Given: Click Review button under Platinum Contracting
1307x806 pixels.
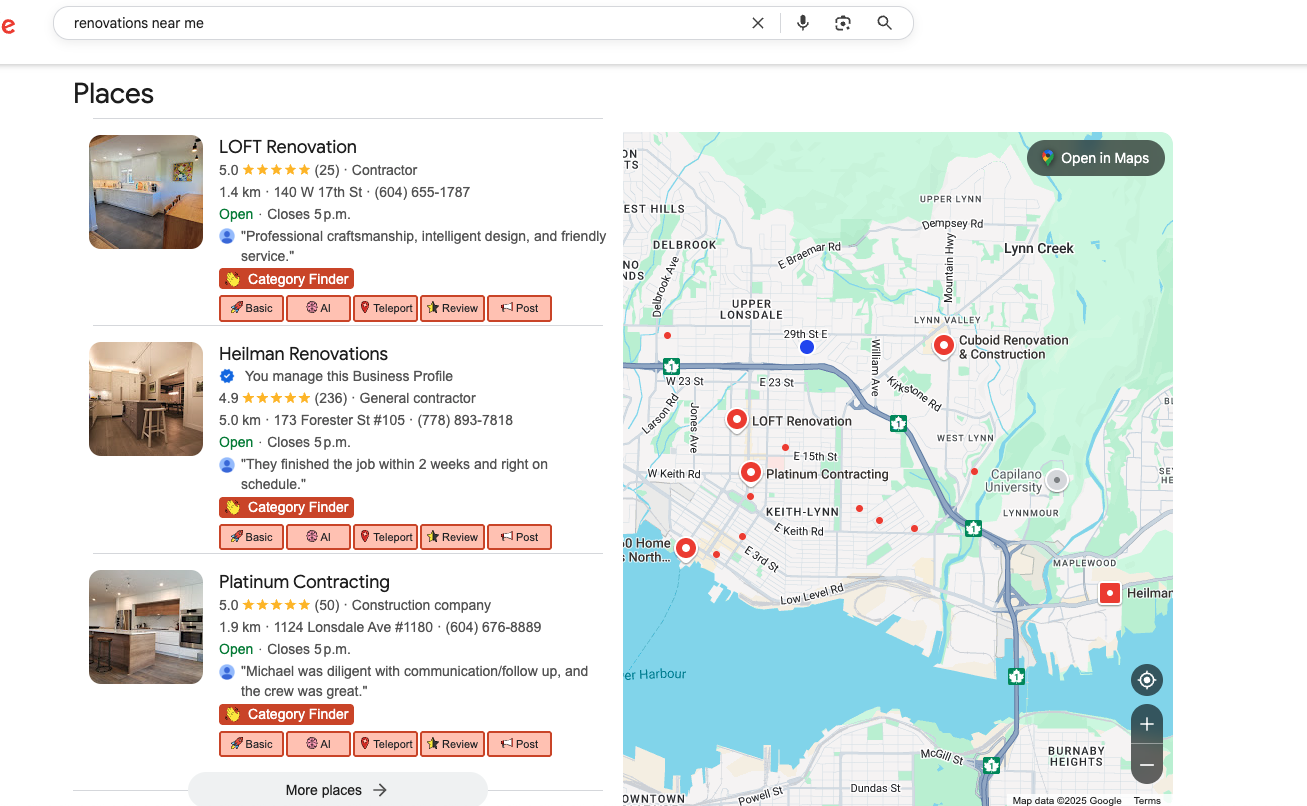Looking at the screenshot, I should pos(452,744).
